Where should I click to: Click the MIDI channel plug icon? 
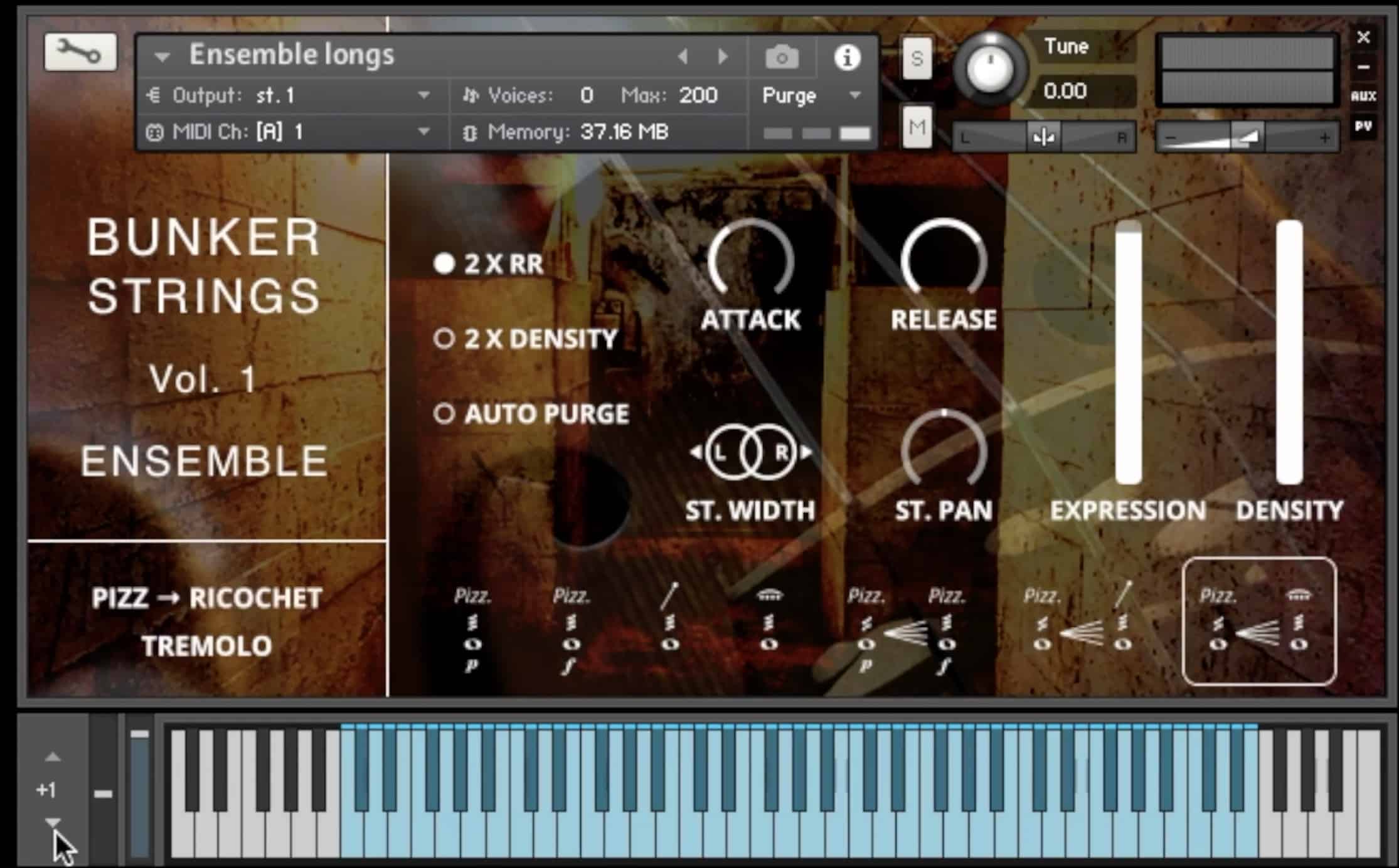tap(154, 132)
